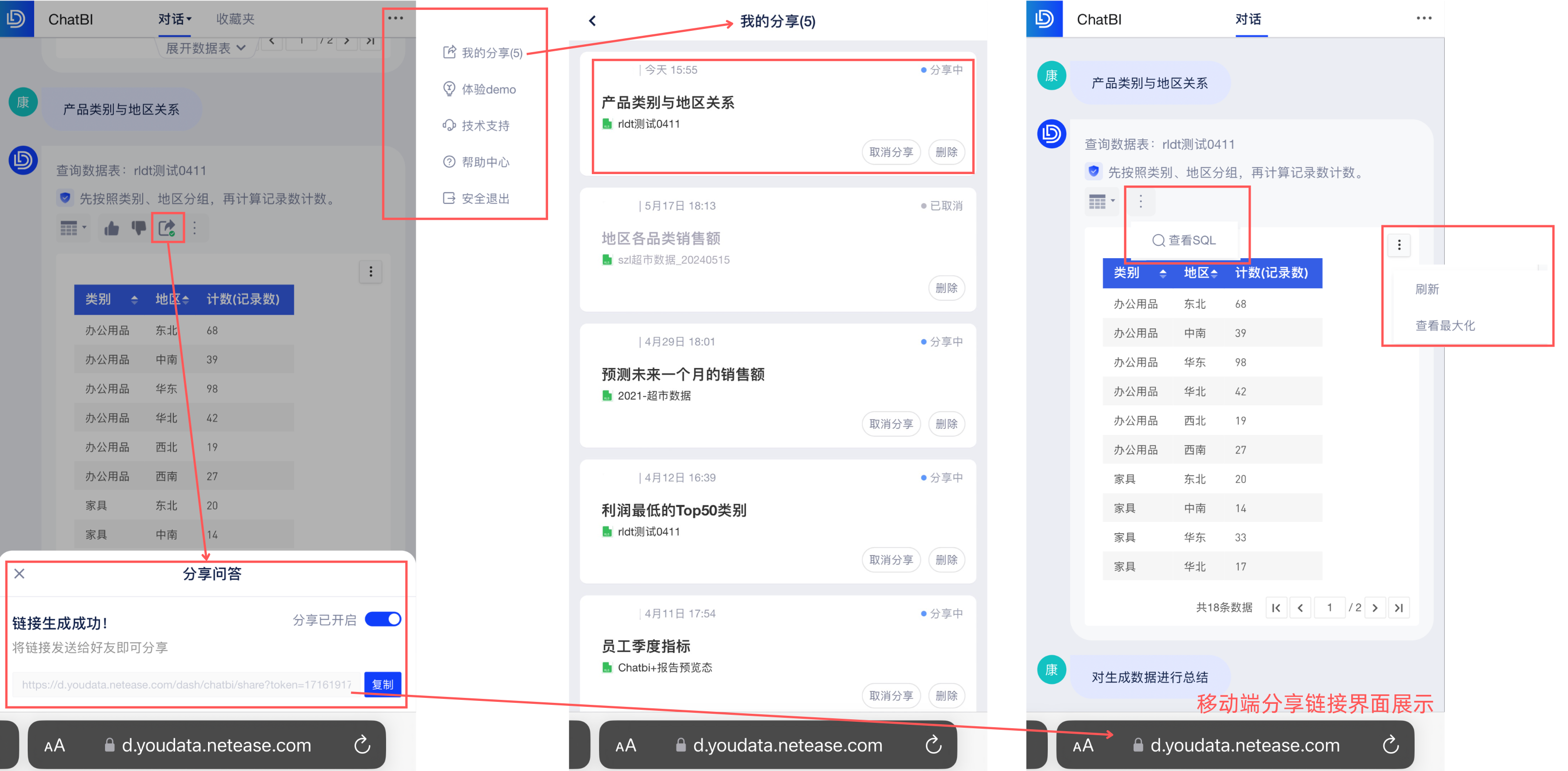Close the 分享问答 dialog
The height and width of the screenshot is (771, 1568).
click(x=19, y=574)
